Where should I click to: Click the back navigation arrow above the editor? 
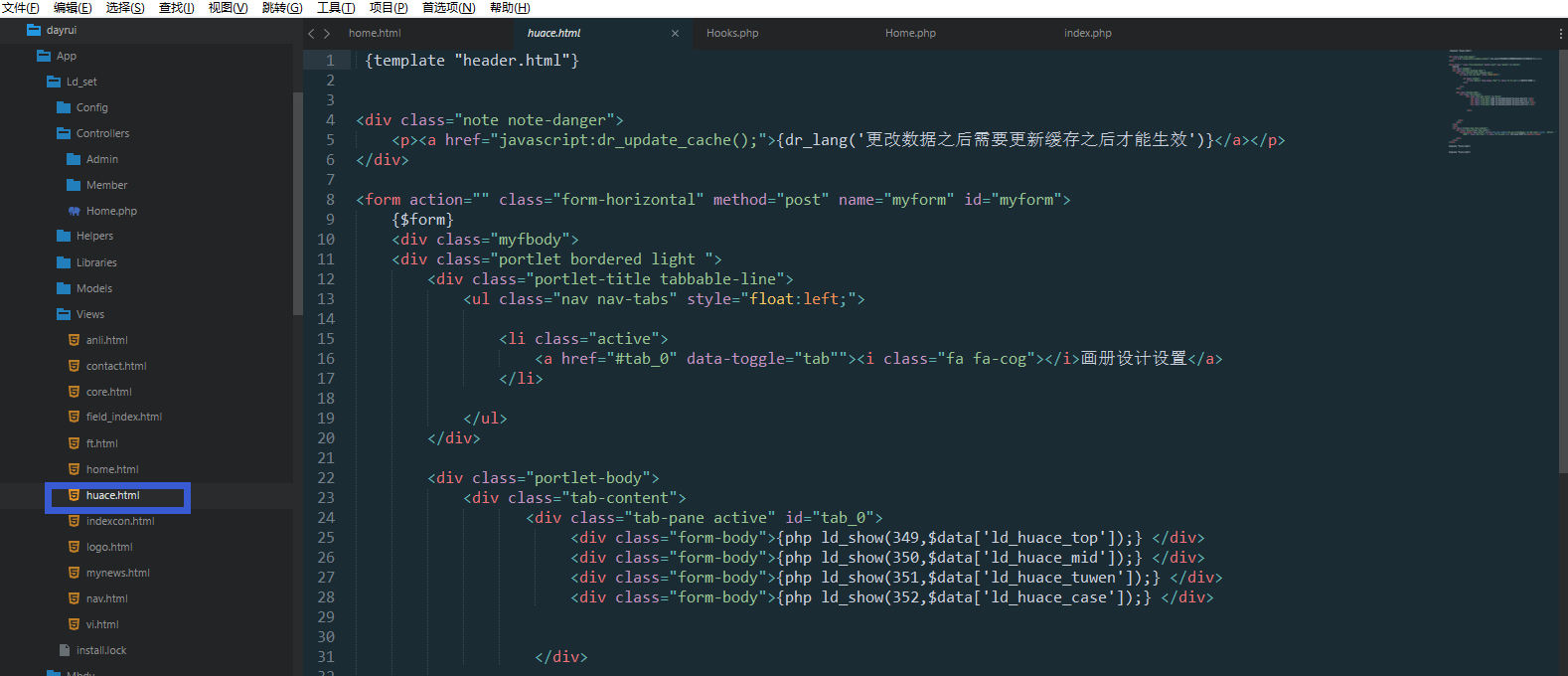[311, 34]
